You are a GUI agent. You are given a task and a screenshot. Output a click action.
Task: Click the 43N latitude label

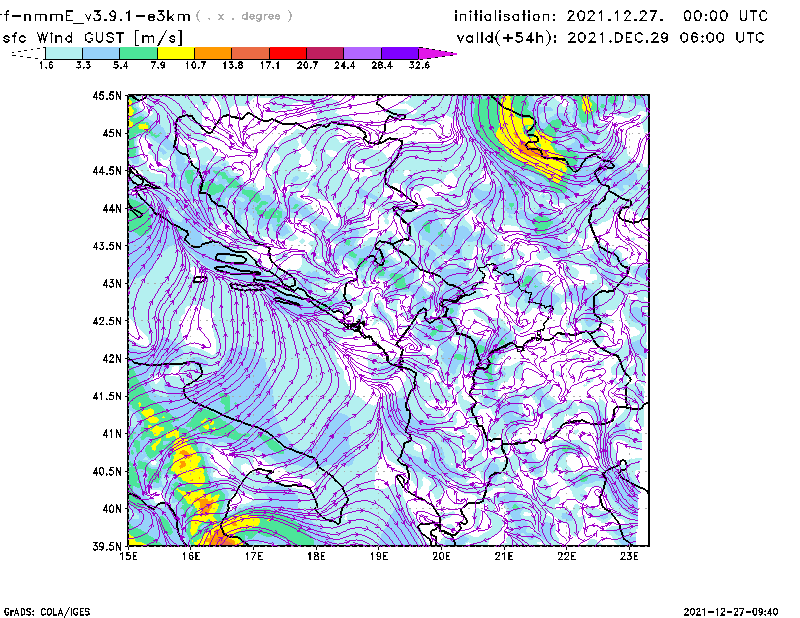[x=112, y=283]
